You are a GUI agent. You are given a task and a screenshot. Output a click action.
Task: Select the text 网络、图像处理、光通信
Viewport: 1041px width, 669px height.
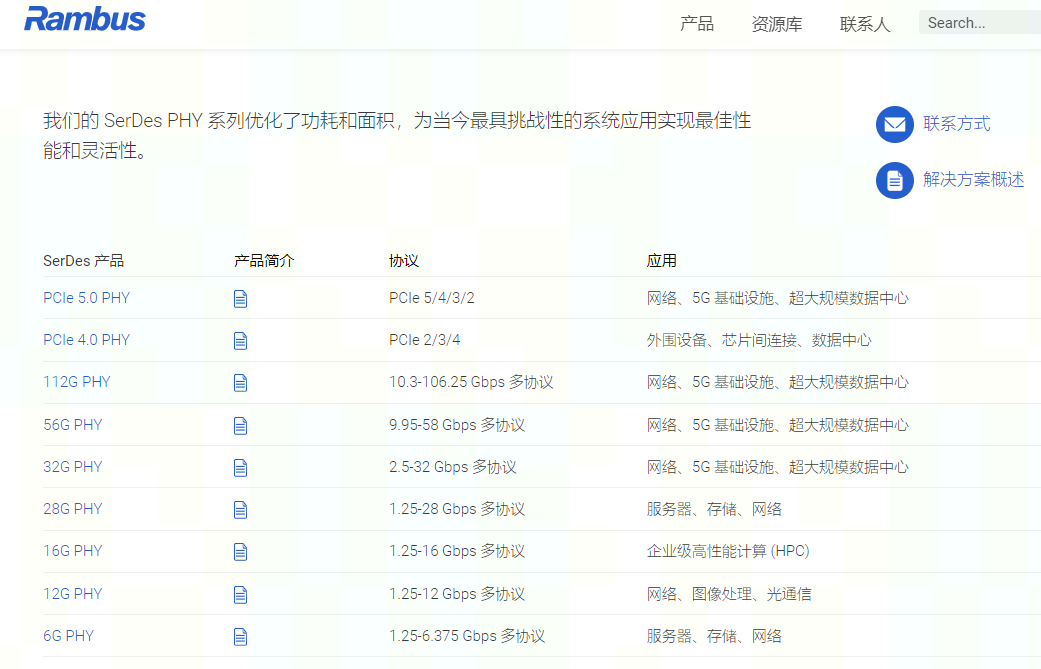[729, 594]
